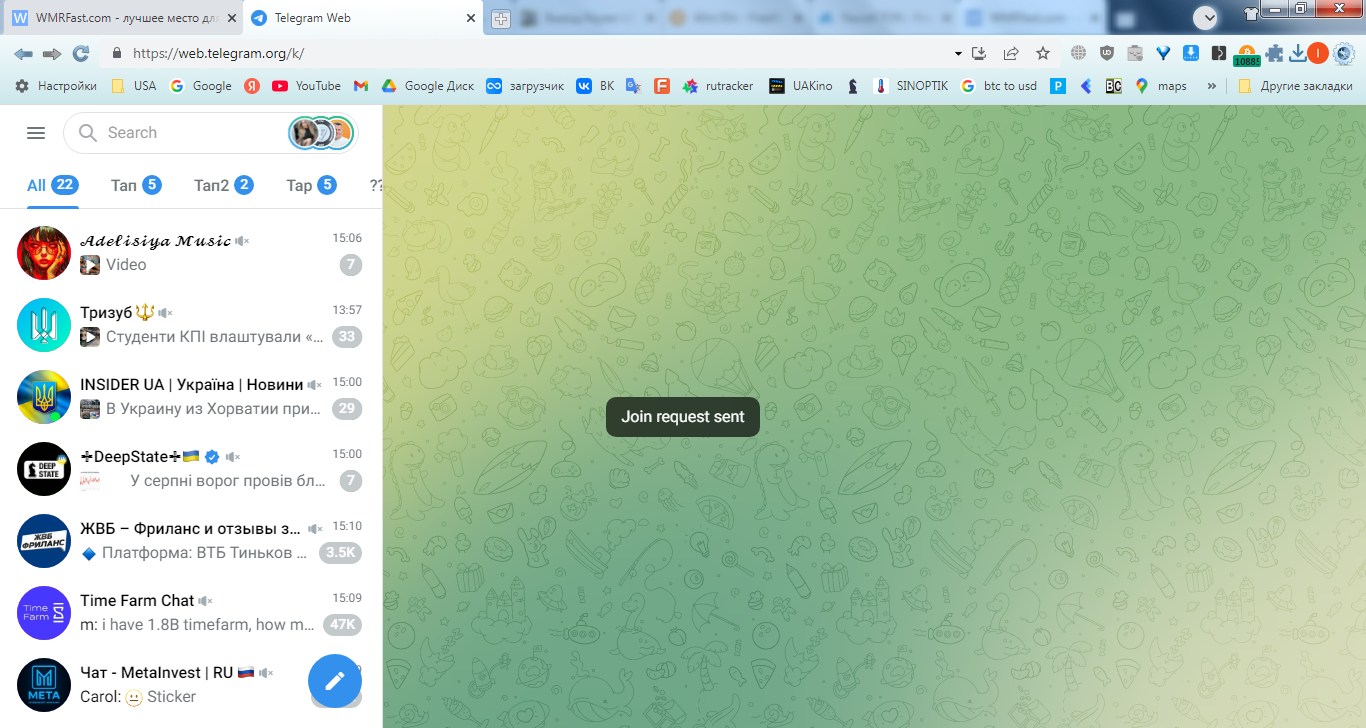
Task: Open the UAKino bookmark
Action: click(801, 86)
